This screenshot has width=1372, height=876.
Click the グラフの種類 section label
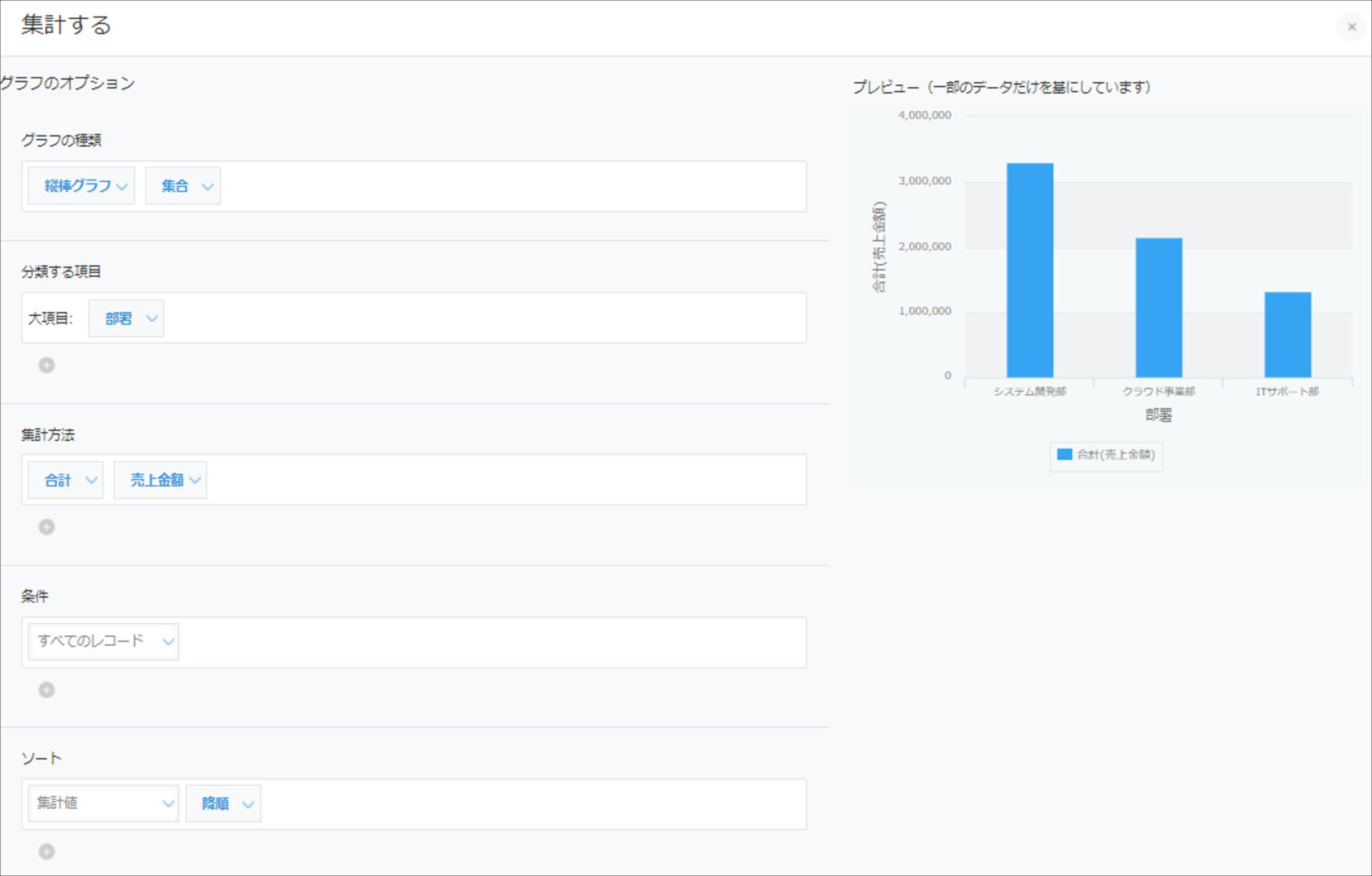click(61, 140)
